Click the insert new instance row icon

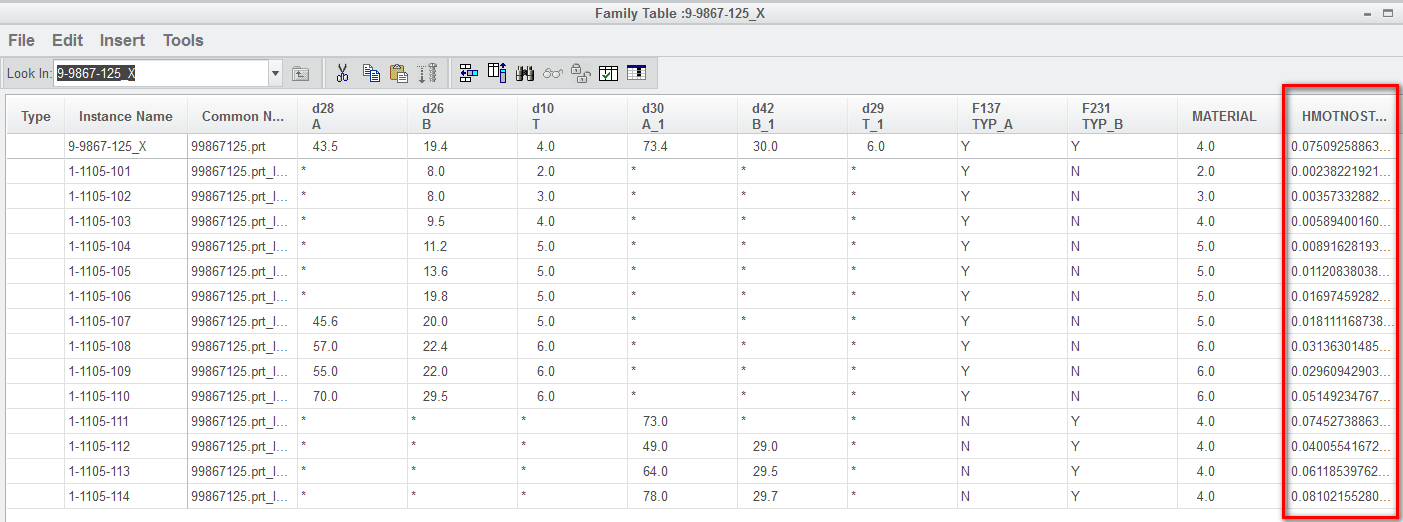point(468,73)
